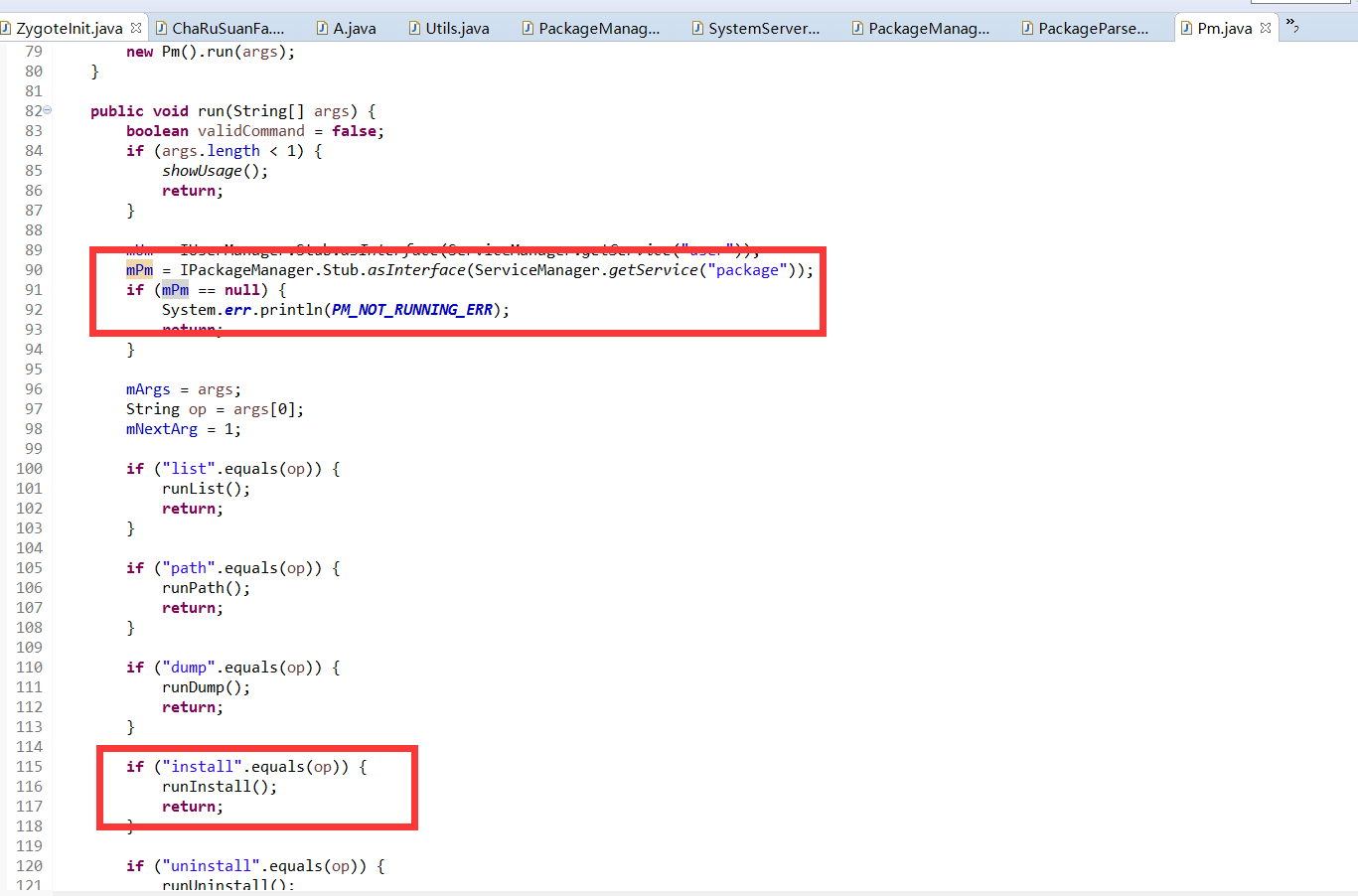Click the runInstall() call
The height and width of the screenshot is (896, 1358).
(220, 787)
